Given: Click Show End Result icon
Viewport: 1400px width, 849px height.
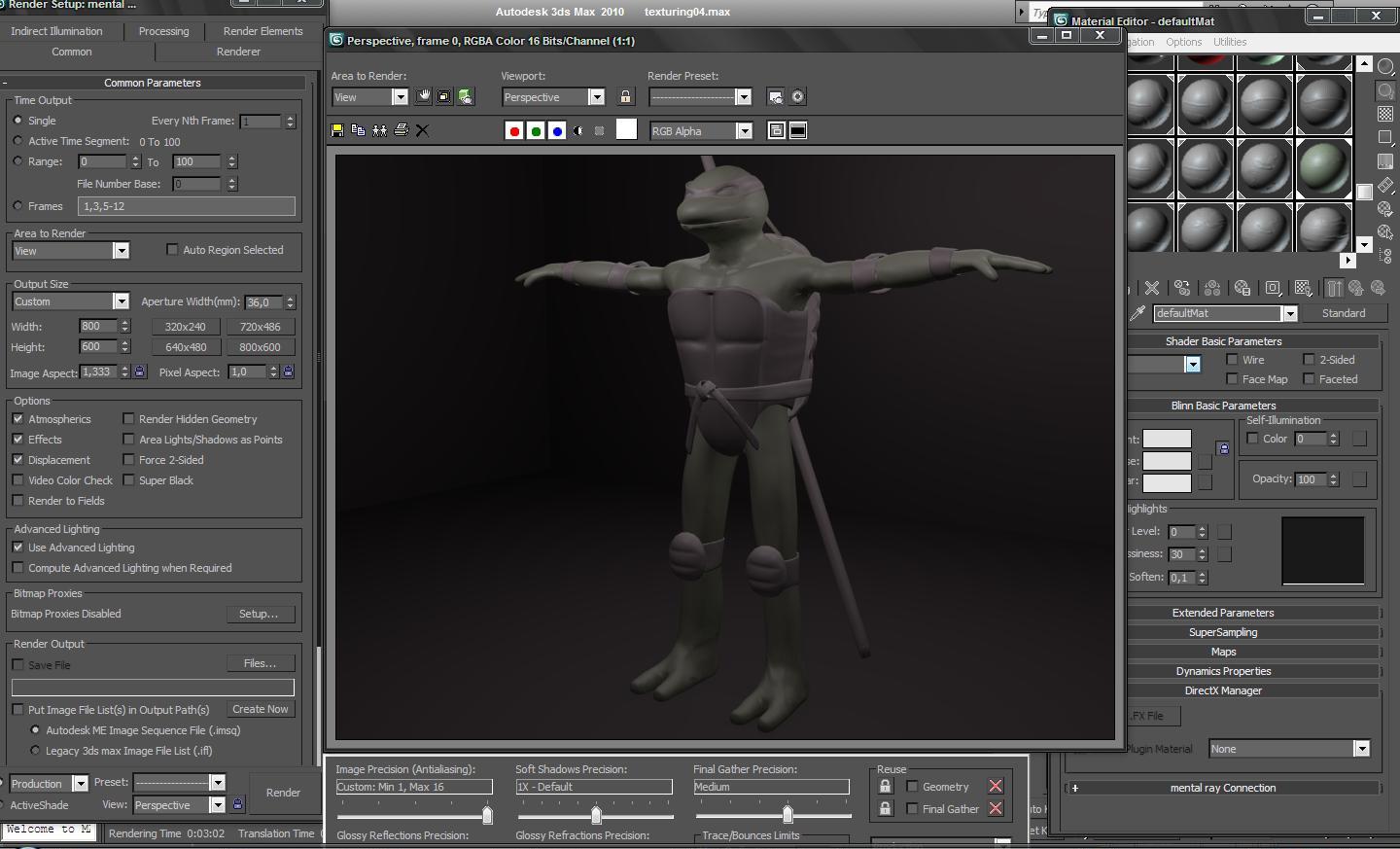Looking at the screenshot, I should (x=1334, y=288).
